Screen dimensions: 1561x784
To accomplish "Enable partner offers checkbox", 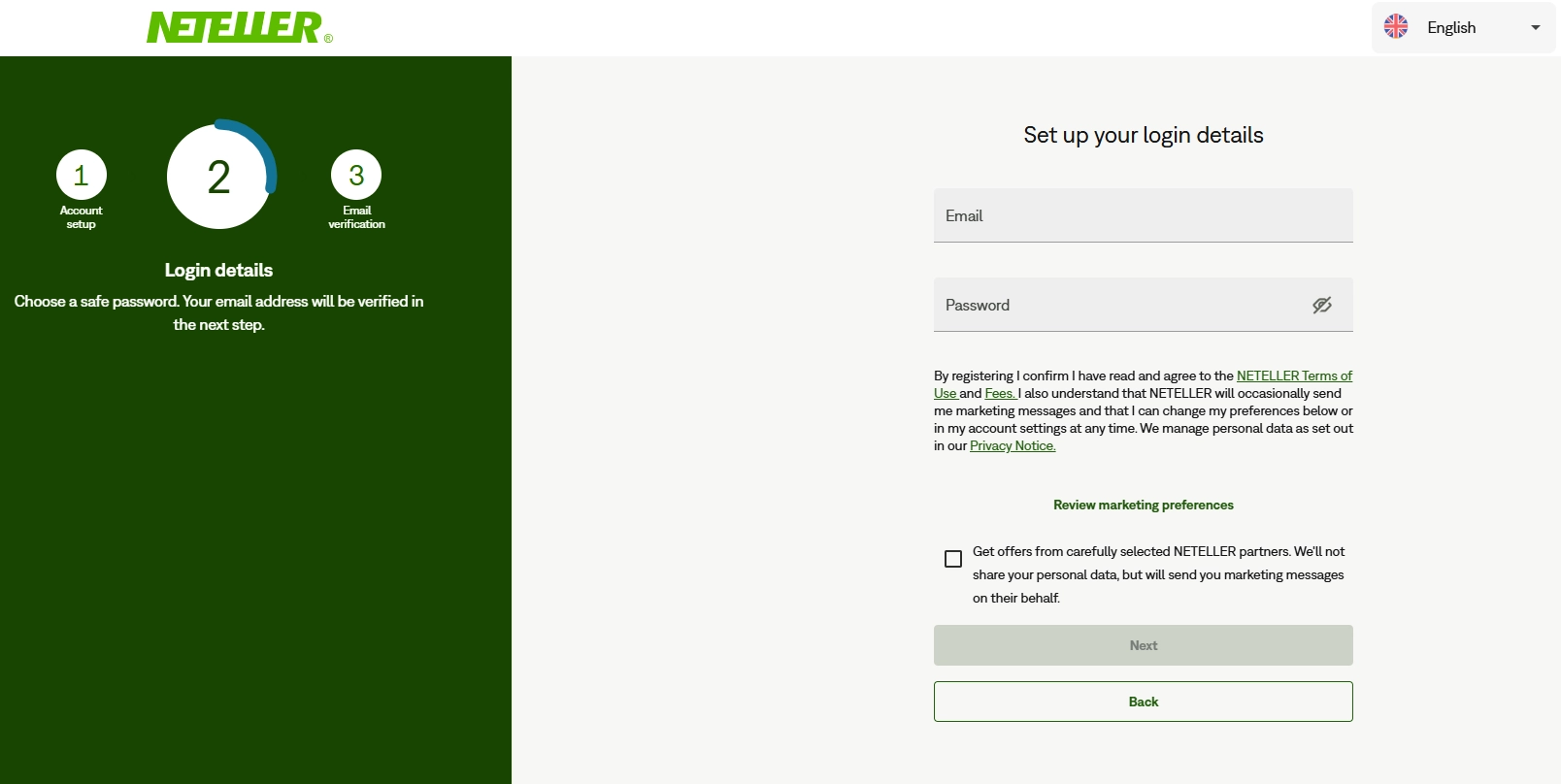I will (x=953, y=559).
